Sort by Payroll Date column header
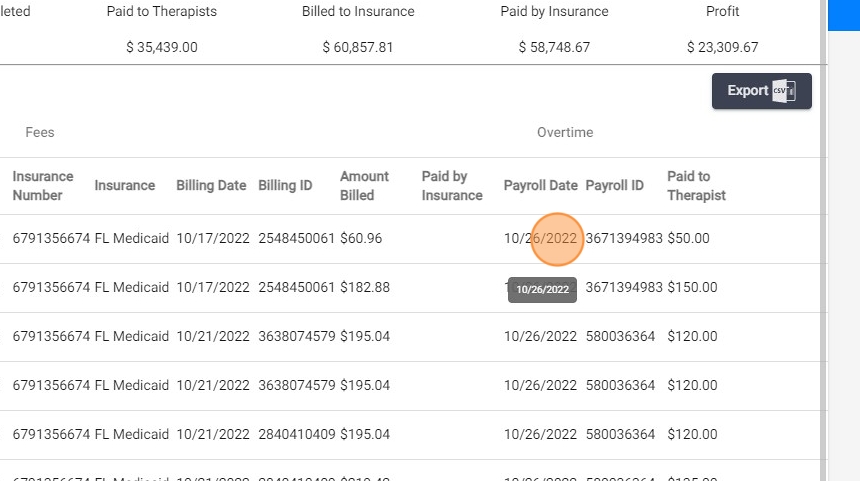 click(540, 186)
